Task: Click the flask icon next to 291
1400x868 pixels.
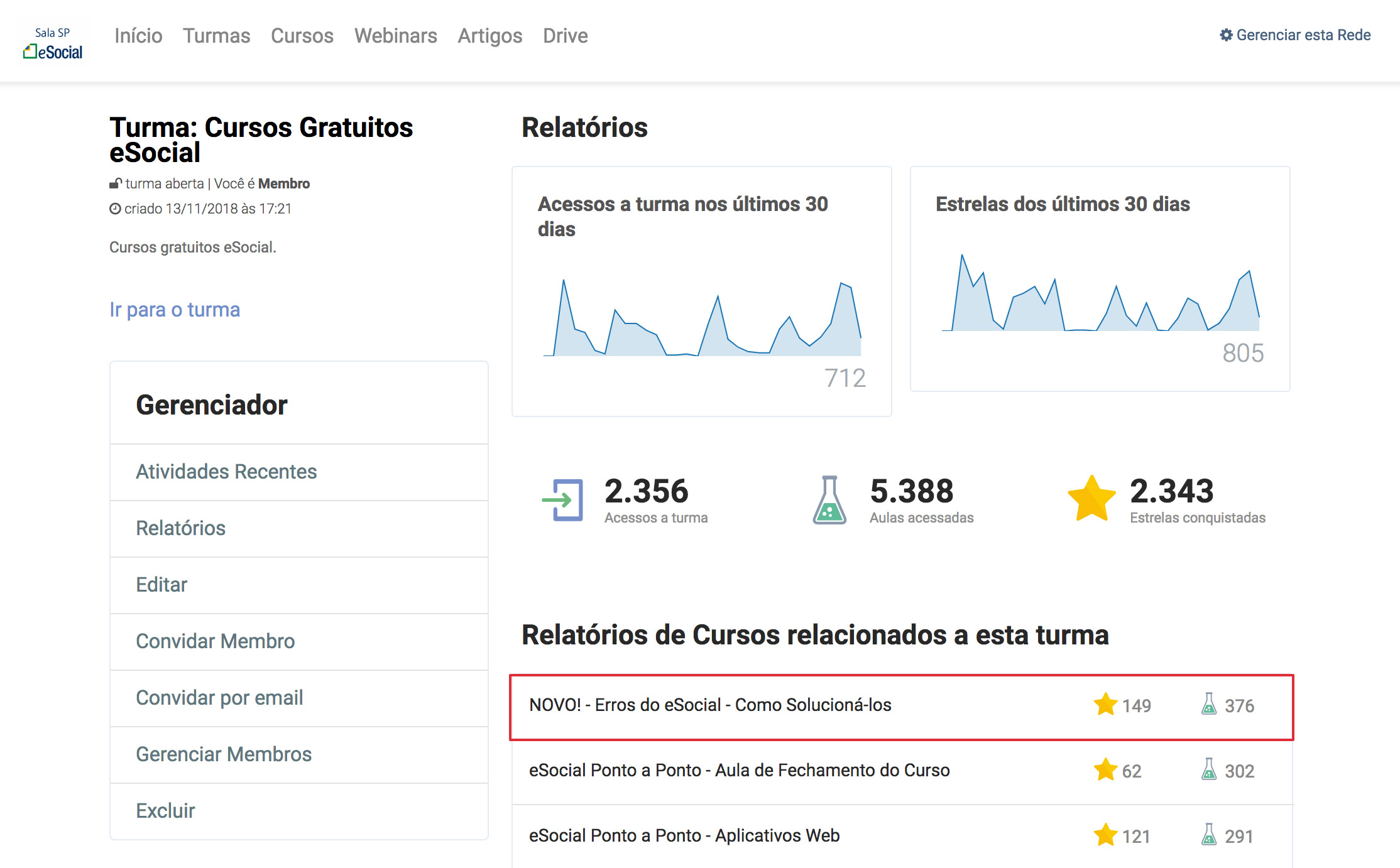Action: tap(1208, 835)
